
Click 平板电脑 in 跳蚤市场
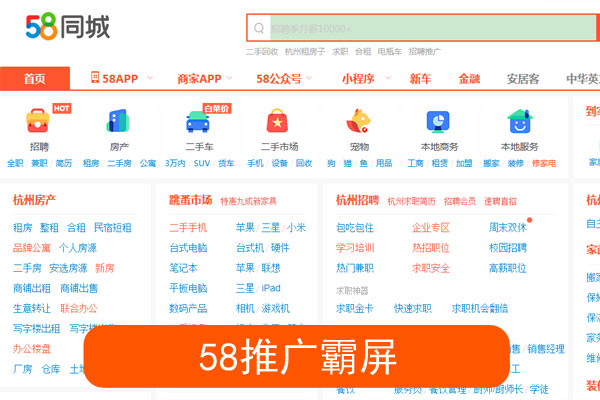tap(188, 288)
